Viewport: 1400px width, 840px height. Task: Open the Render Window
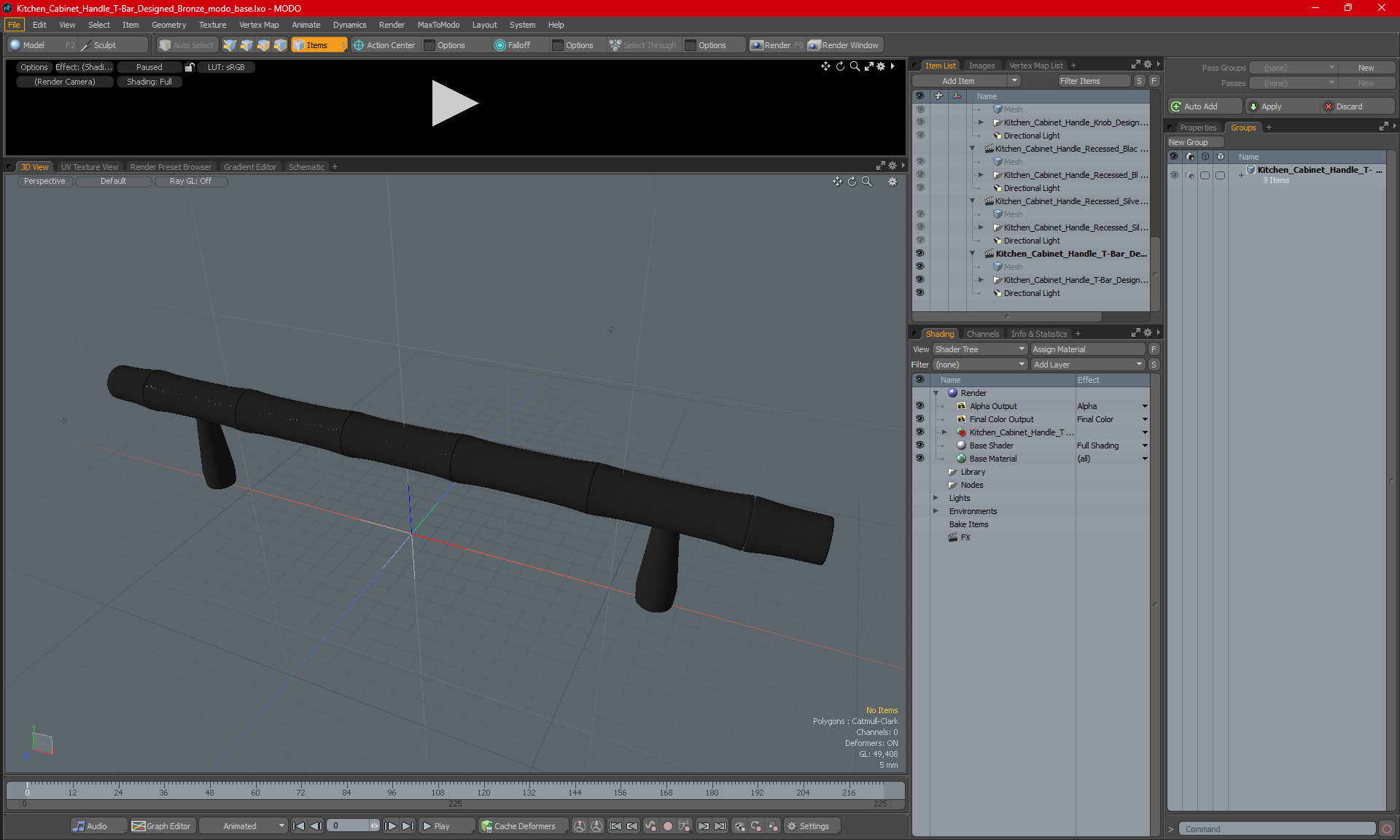pos(844,45)
